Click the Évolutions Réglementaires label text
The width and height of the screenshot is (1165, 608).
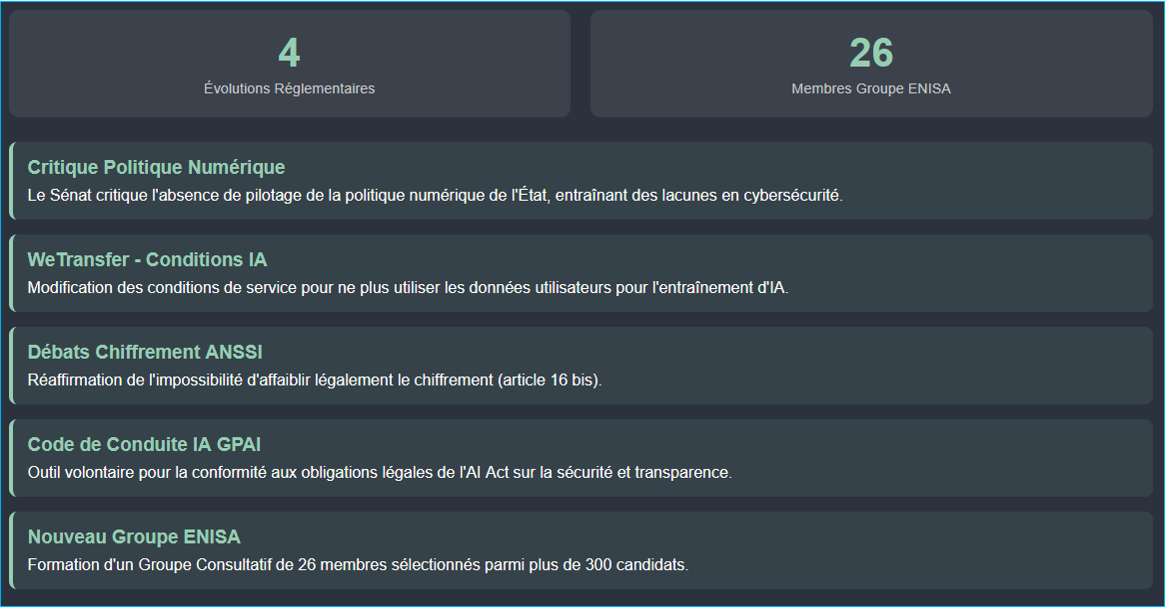pyautogui.click(x=289, y=88)
